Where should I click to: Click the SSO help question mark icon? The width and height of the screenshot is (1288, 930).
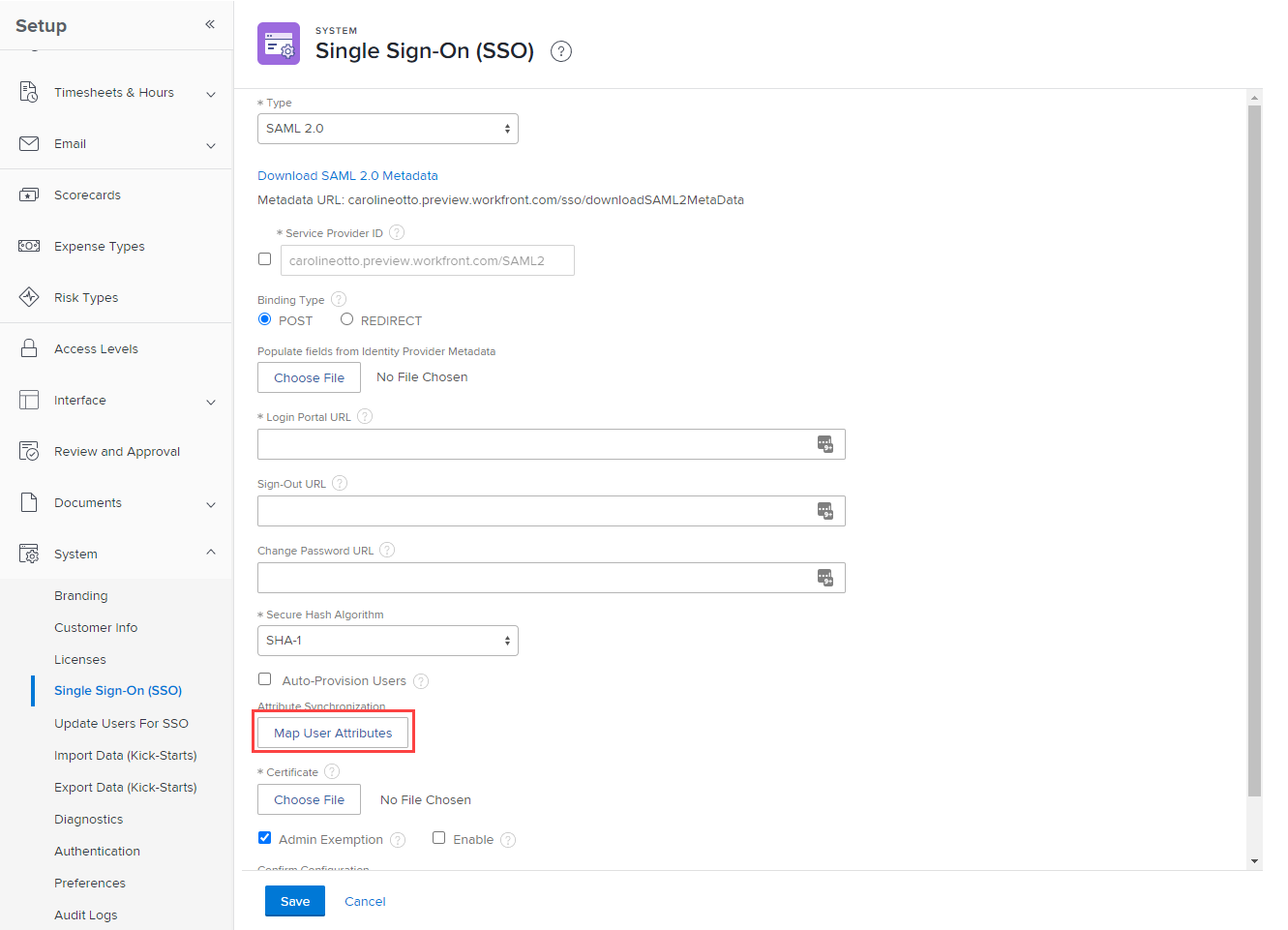coord(561,51)
